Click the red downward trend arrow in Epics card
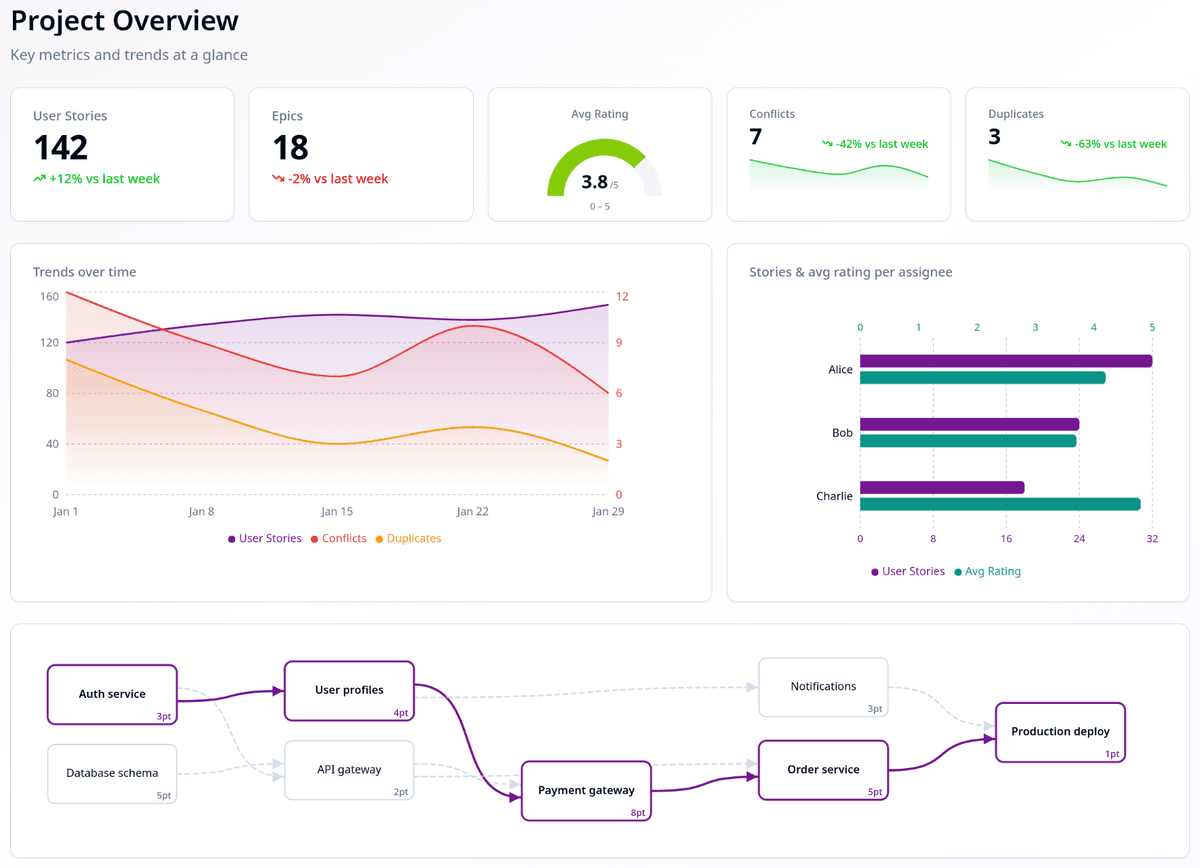Screen dimensions: 1200x868 tap(278, 179)
